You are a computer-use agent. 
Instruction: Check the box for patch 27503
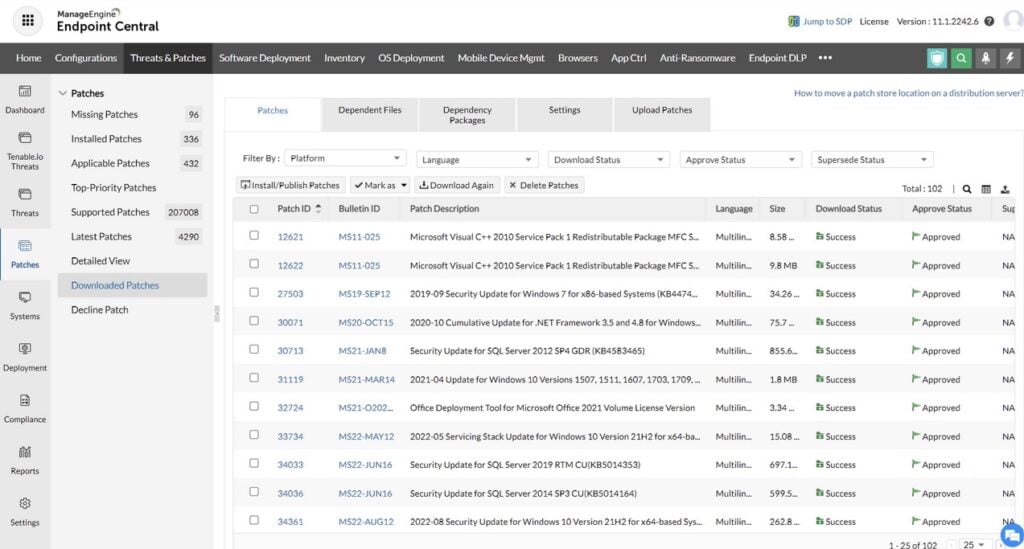pyautogui.click(x=254, y=292)
